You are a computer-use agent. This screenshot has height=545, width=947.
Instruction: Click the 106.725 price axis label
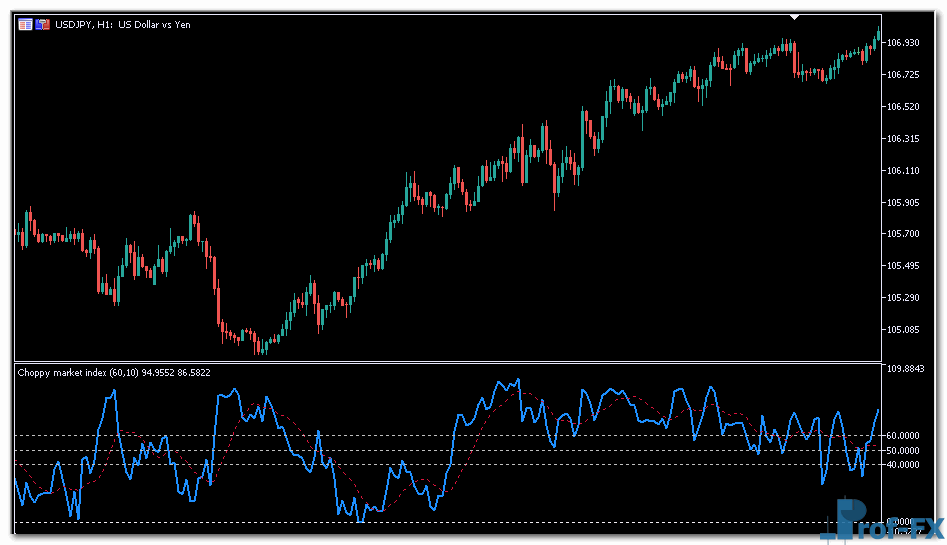(902, 75)
